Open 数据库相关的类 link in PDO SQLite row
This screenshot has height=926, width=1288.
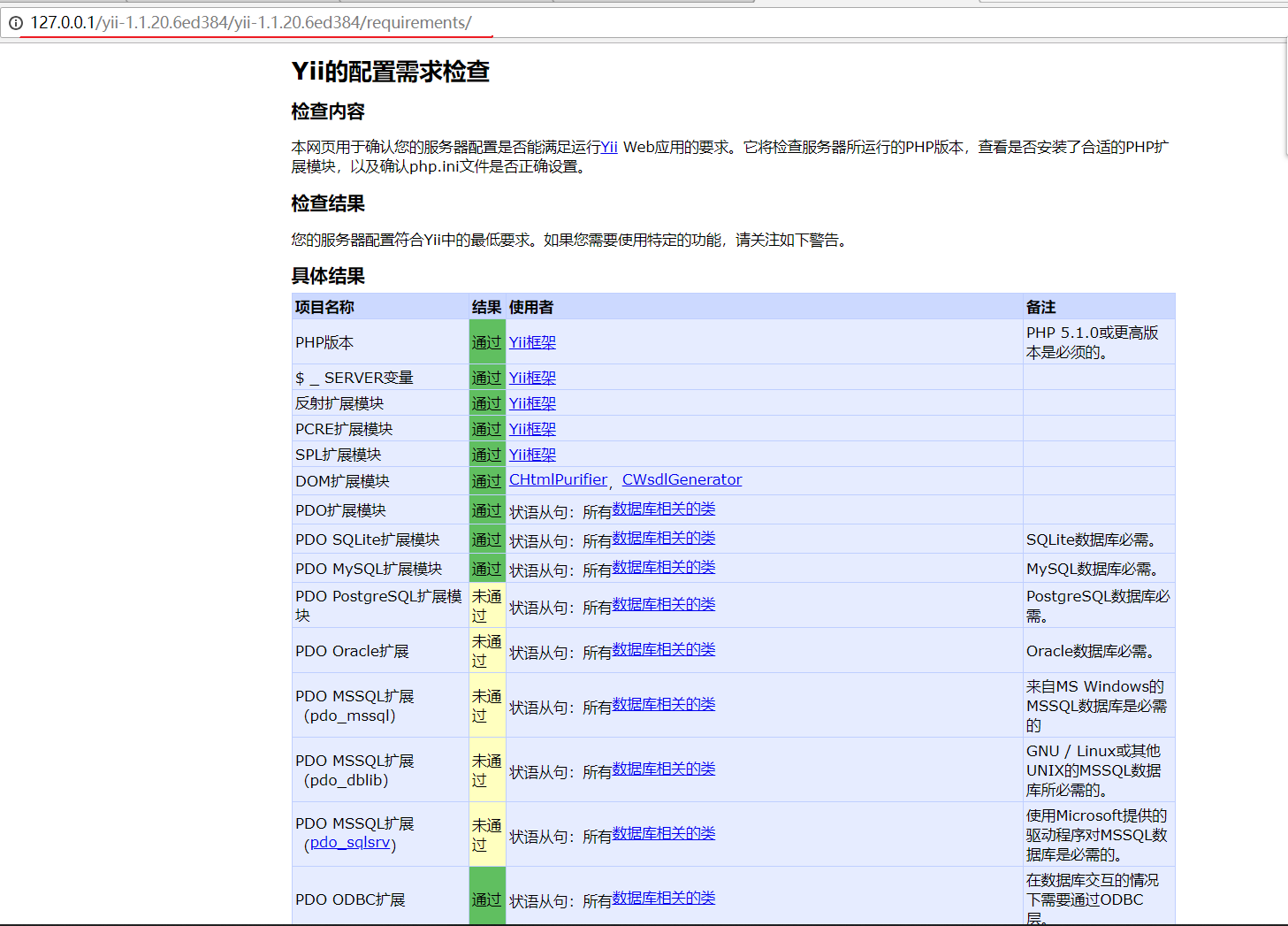[x=664, y=538]
